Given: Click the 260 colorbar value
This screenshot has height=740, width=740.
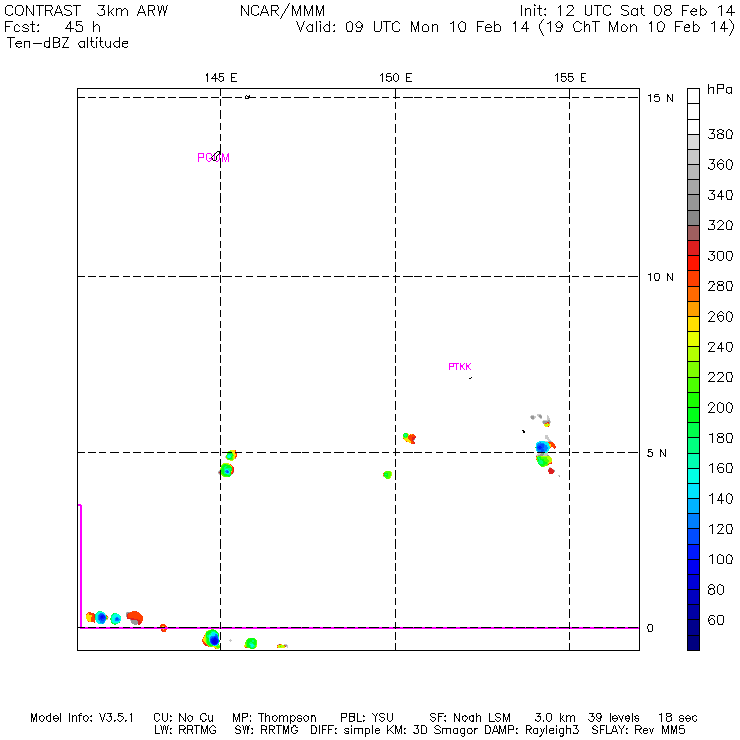Looking at the screenshot, I should (720, 316).
